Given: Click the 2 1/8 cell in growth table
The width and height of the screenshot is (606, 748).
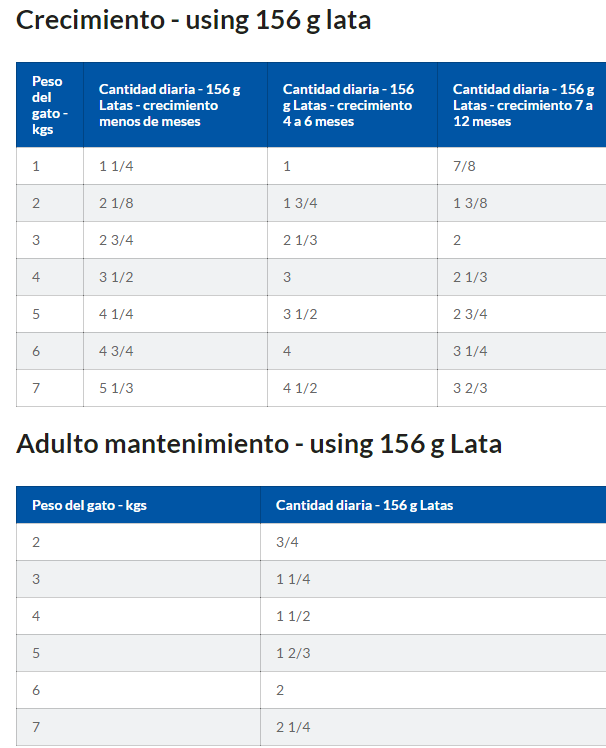Looking at the screenshot, I should (x=116, y=203).
